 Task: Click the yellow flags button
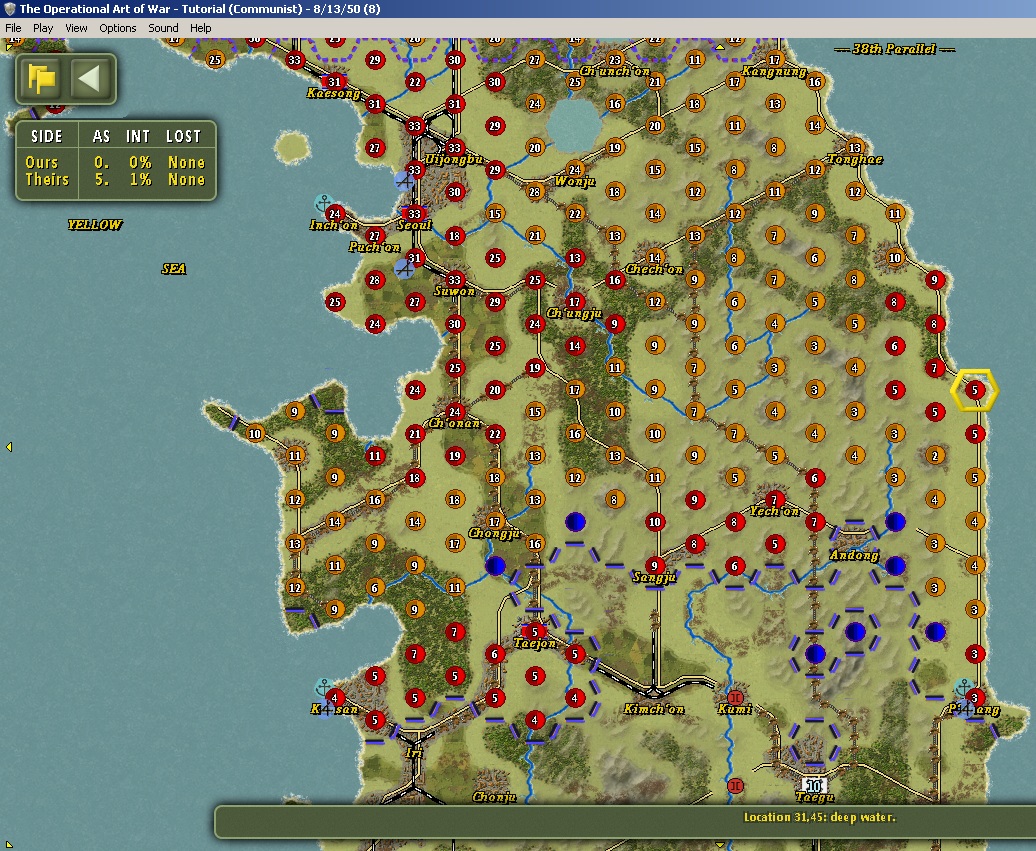pyautogui.click(x=41, y=79)
